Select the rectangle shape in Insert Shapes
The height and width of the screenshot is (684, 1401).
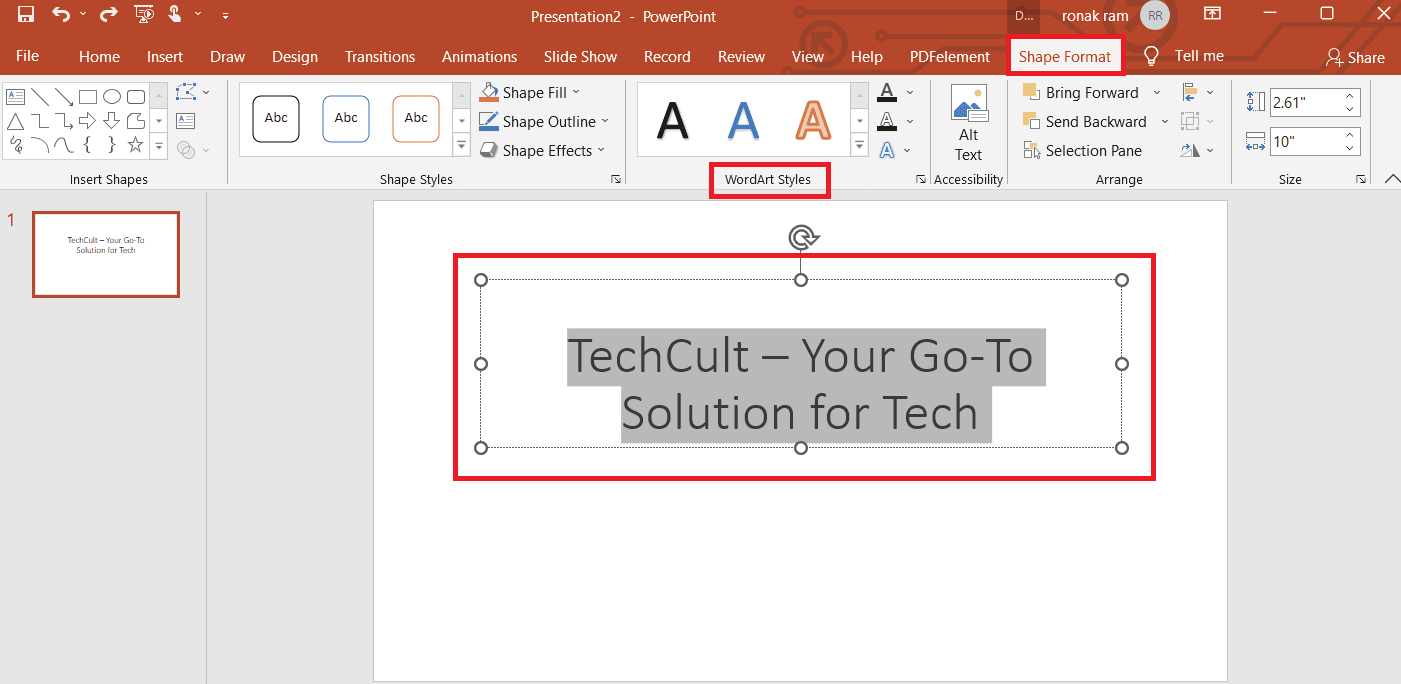pyautogui.click(x=88, y=96)
